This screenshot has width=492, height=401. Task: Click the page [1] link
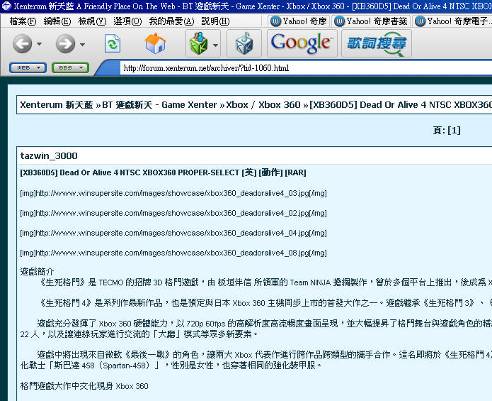point(454,130)
